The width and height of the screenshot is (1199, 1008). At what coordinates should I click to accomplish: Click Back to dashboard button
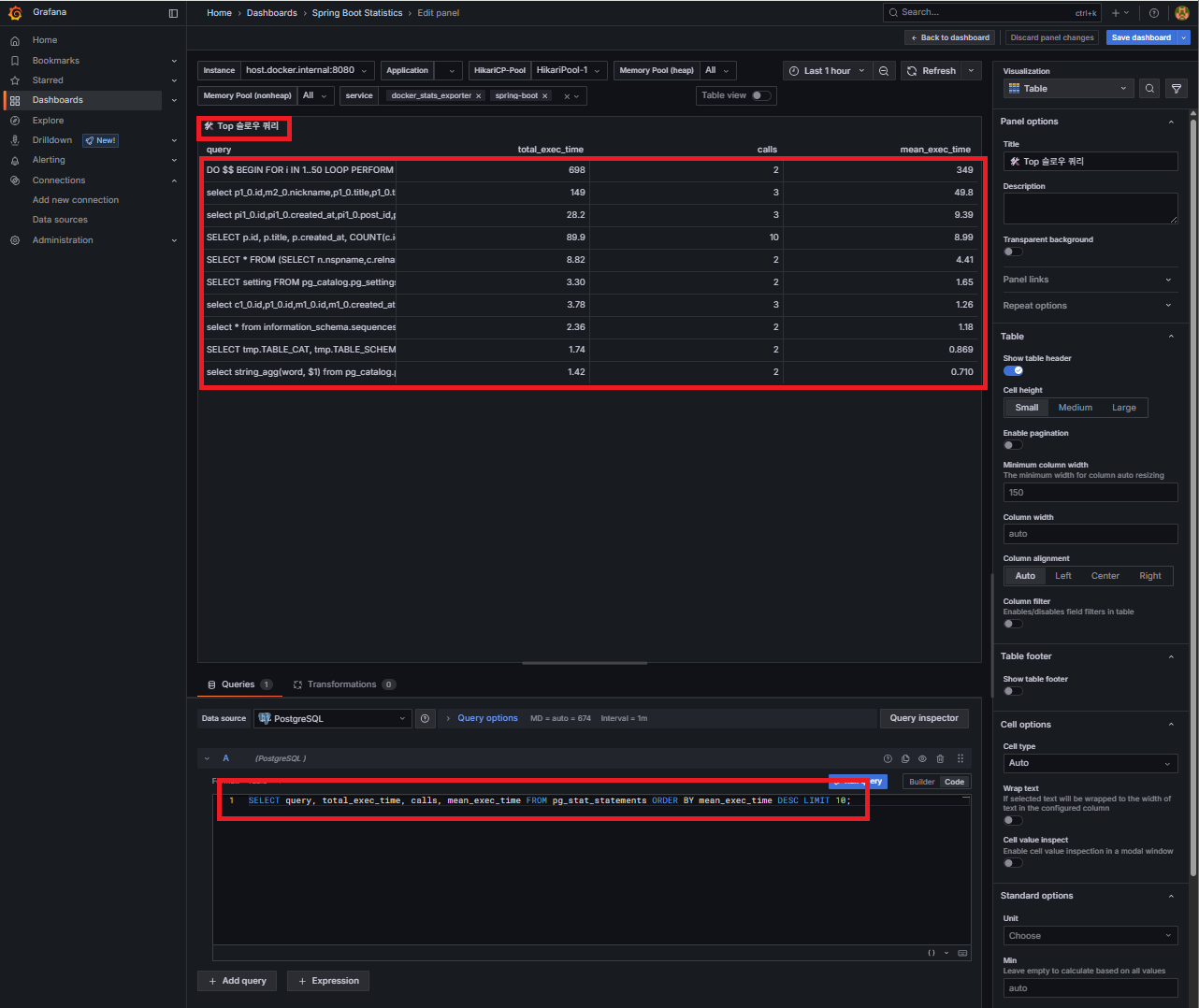pyautogui.click(x=951, y=37)
